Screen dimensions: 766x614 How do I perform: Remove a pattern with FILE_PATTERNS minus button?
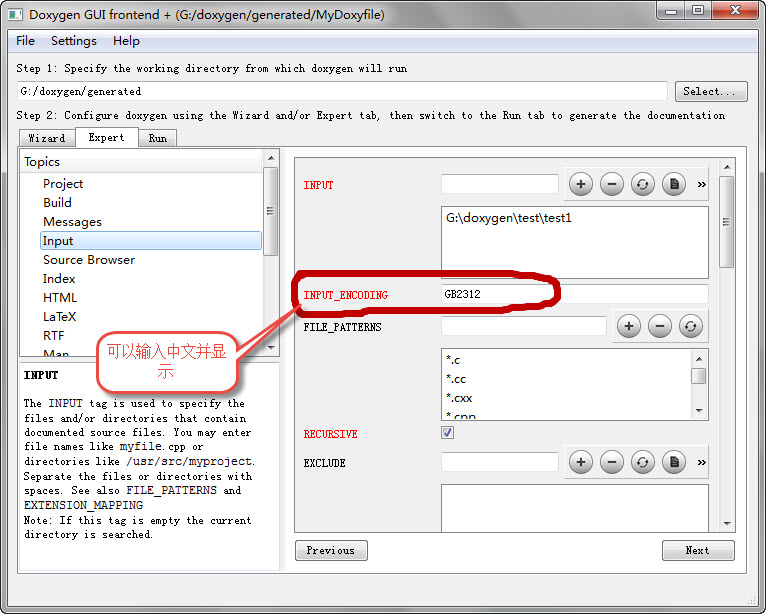[660, 326]
